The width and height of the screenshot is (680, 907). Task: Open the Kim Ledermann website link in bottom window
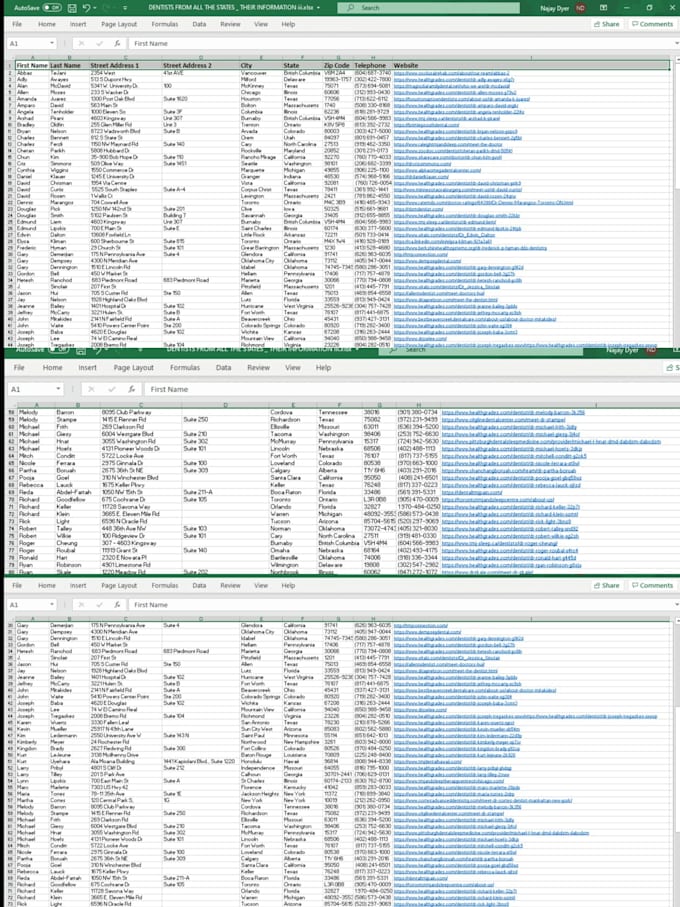pos(457,736)
